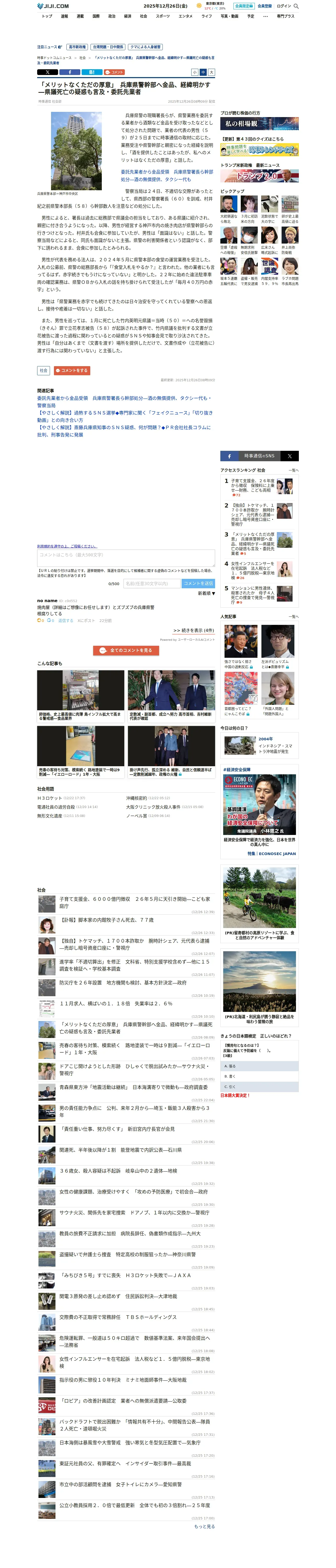
Task: Open 人気記事 一覧へ link
Action: (x=293, y=616)
